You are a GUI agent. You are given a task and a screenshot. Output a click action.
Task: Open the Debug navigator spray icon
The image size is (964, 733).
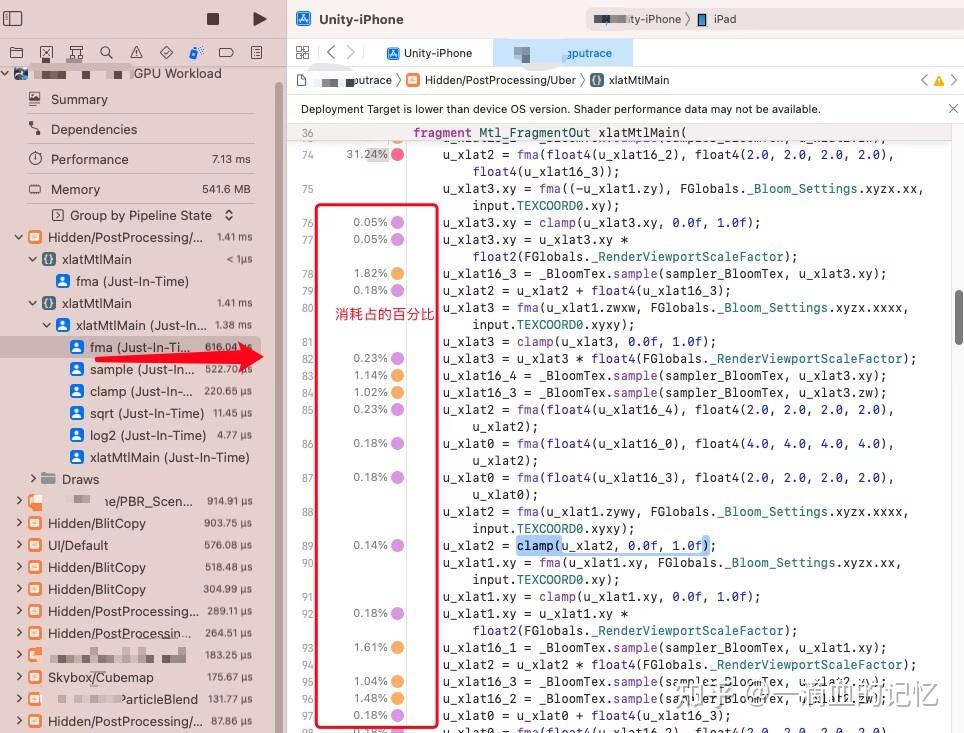pos(196,53)
